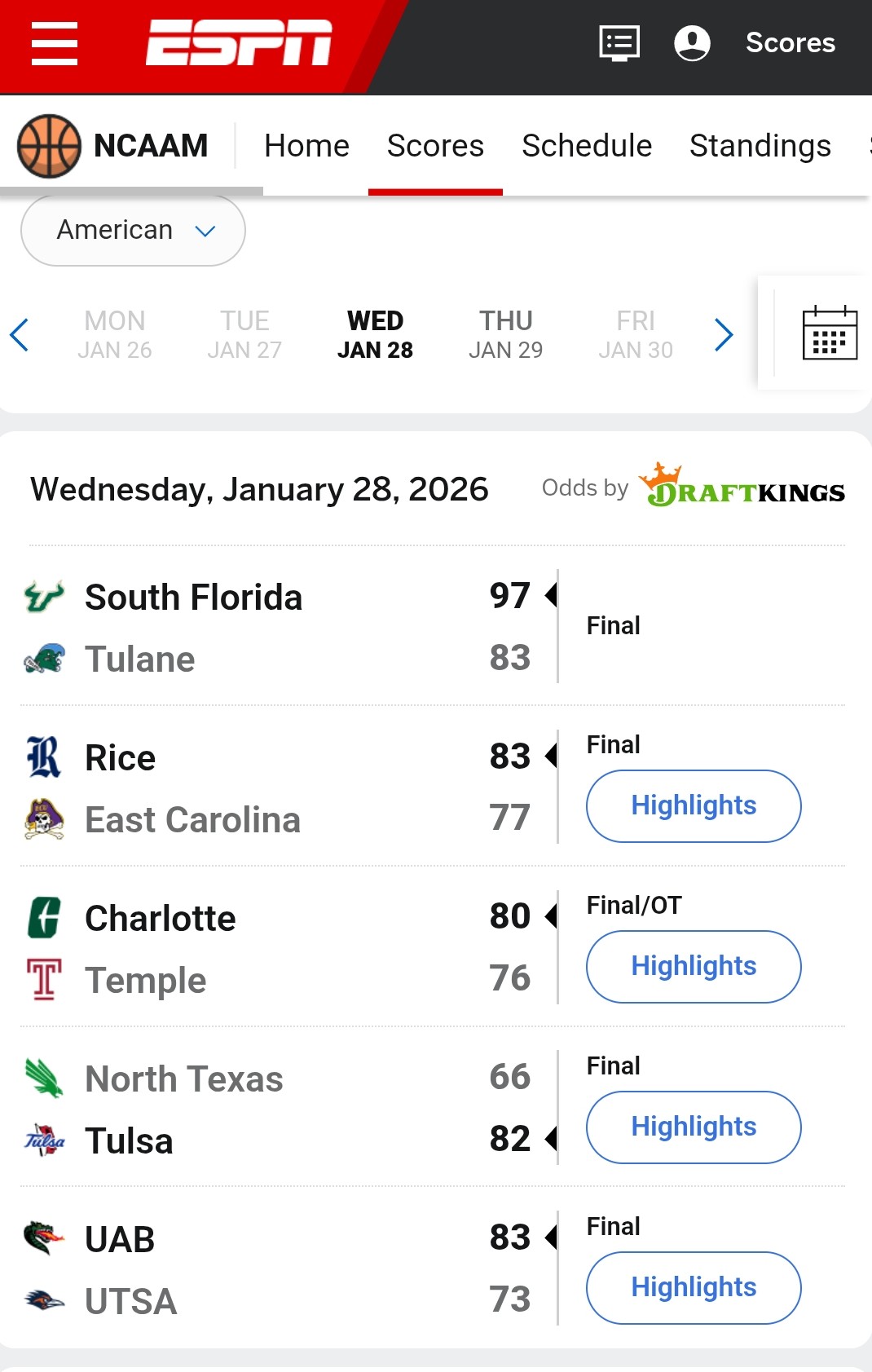Viewport: 872px width, 1372px height.
Task: Watch UAB vs UTSA highlights
Action: (694, 1287)
